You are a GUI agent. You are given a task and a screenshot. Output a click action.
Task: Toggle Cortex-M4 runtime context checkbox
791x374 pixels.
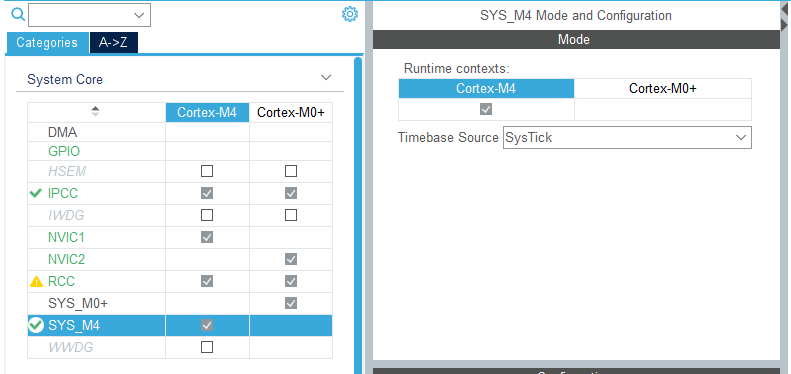486,109
